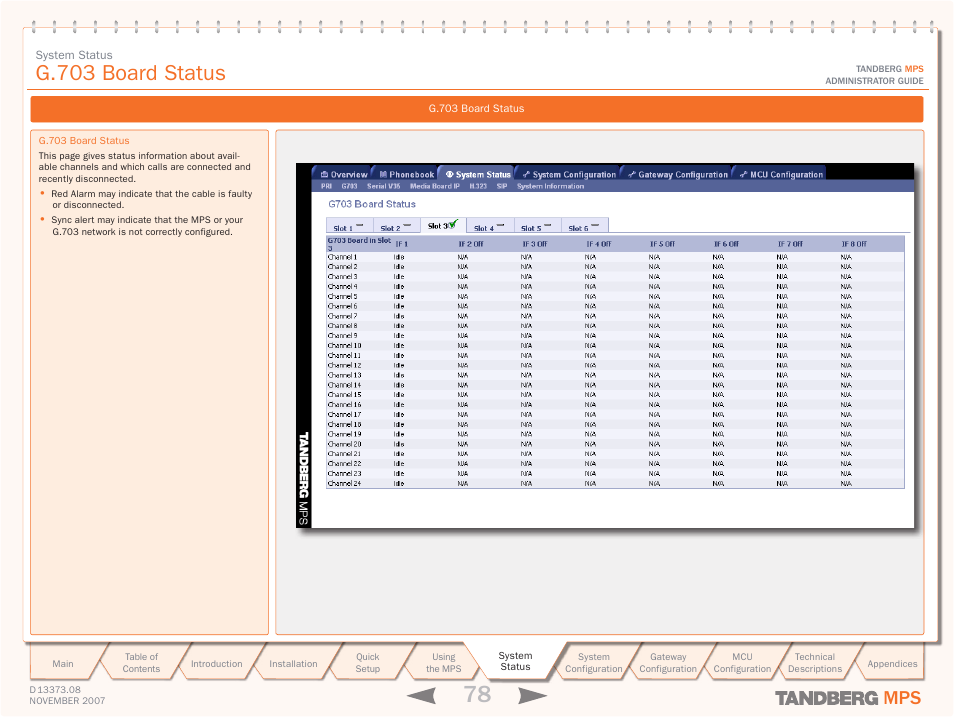Click the orange G.703 Board Status banner
The width and height of the screenshot is (954, 718).
click(476, 108)
